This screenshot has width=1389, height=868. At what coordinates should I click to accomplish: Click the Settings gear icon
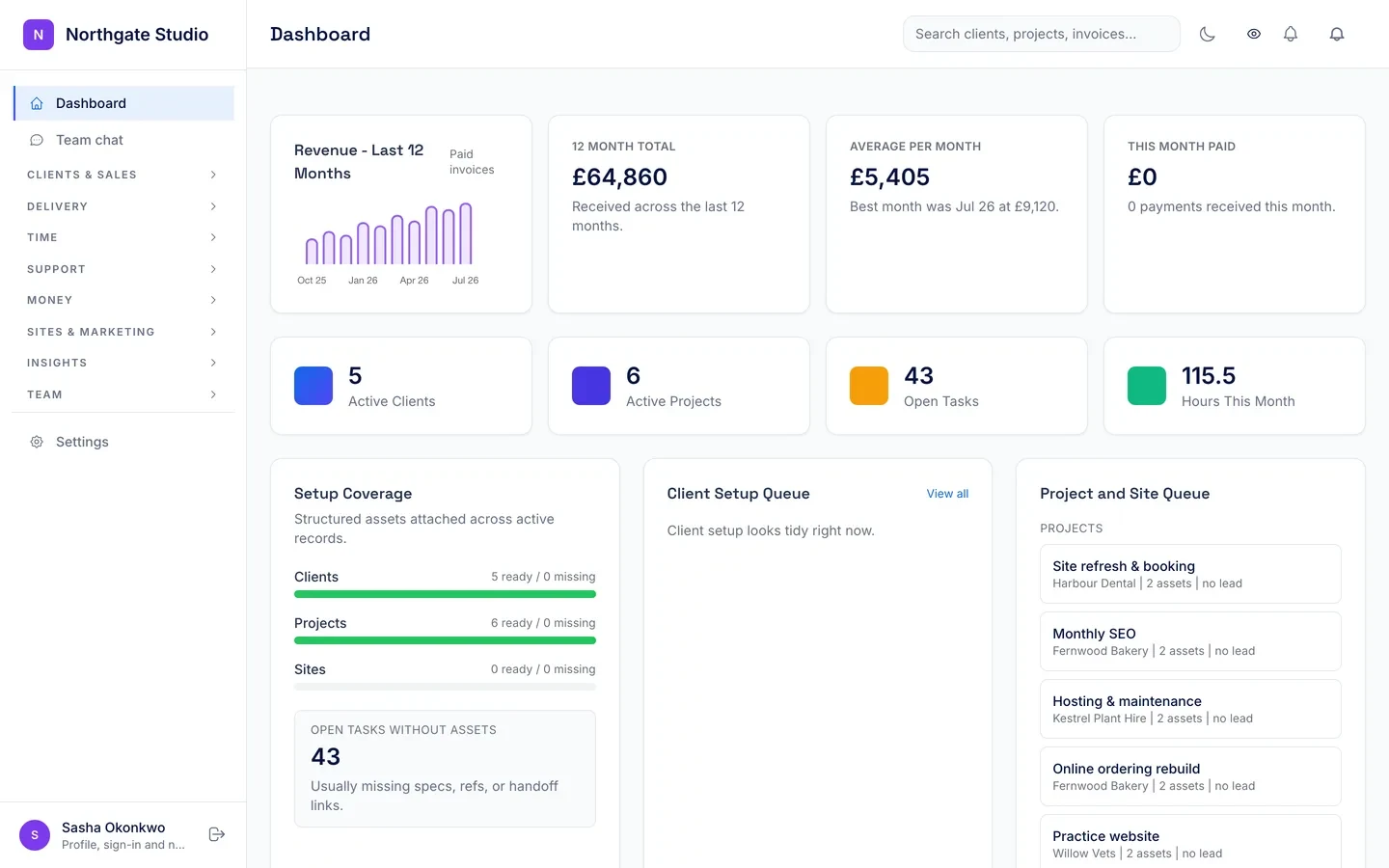(x=37, y=442)
